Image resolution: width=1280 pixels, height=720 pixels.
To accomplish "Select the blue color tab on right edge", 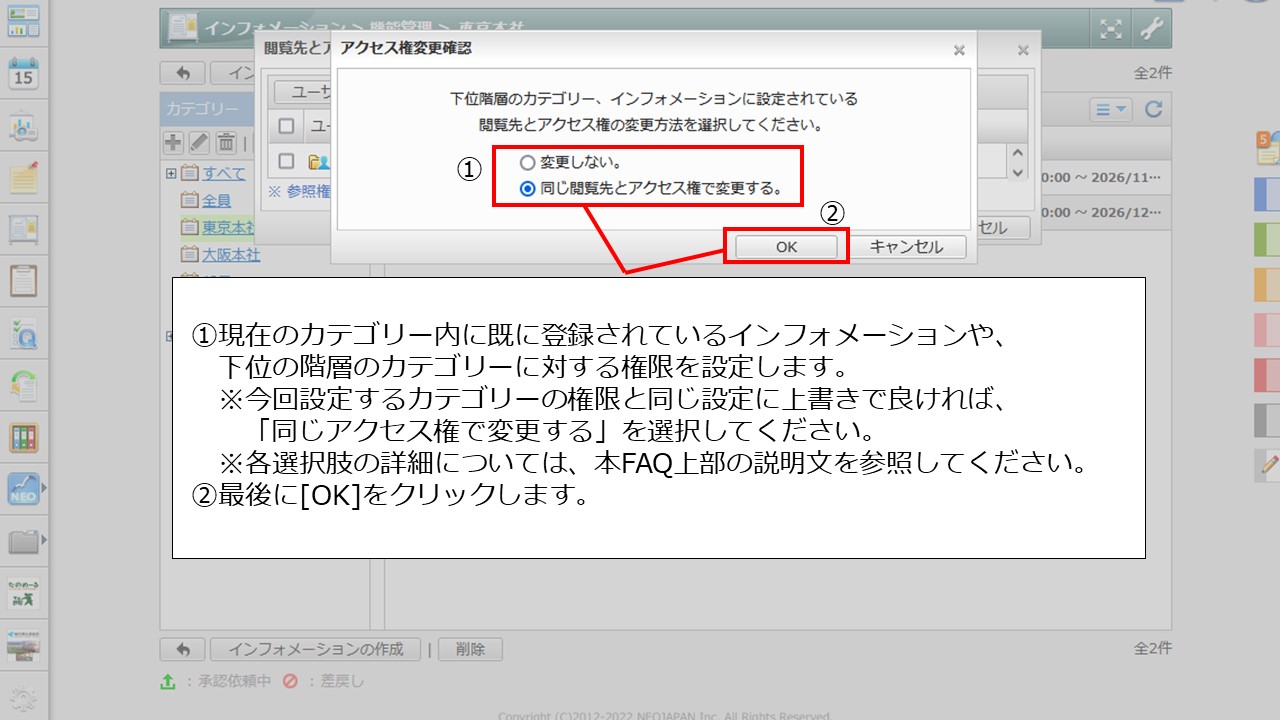I will pyautogui.click(x=1267, y=194).
